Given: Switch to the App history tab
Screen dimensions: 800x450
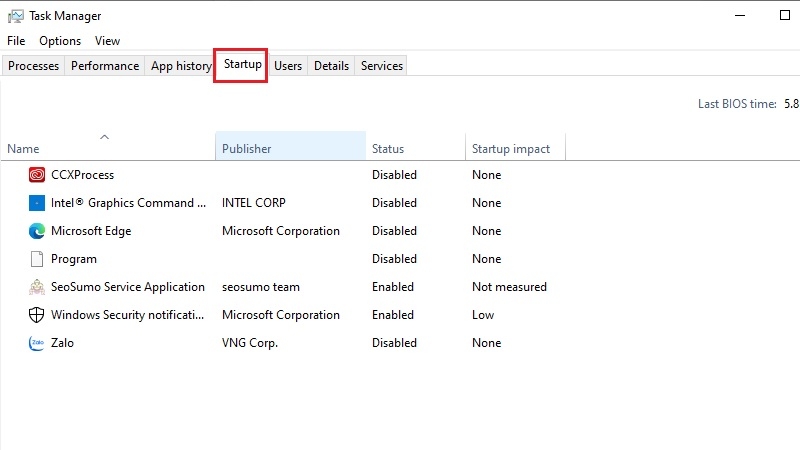Looking at the screenshot, I should coord(181,66).
